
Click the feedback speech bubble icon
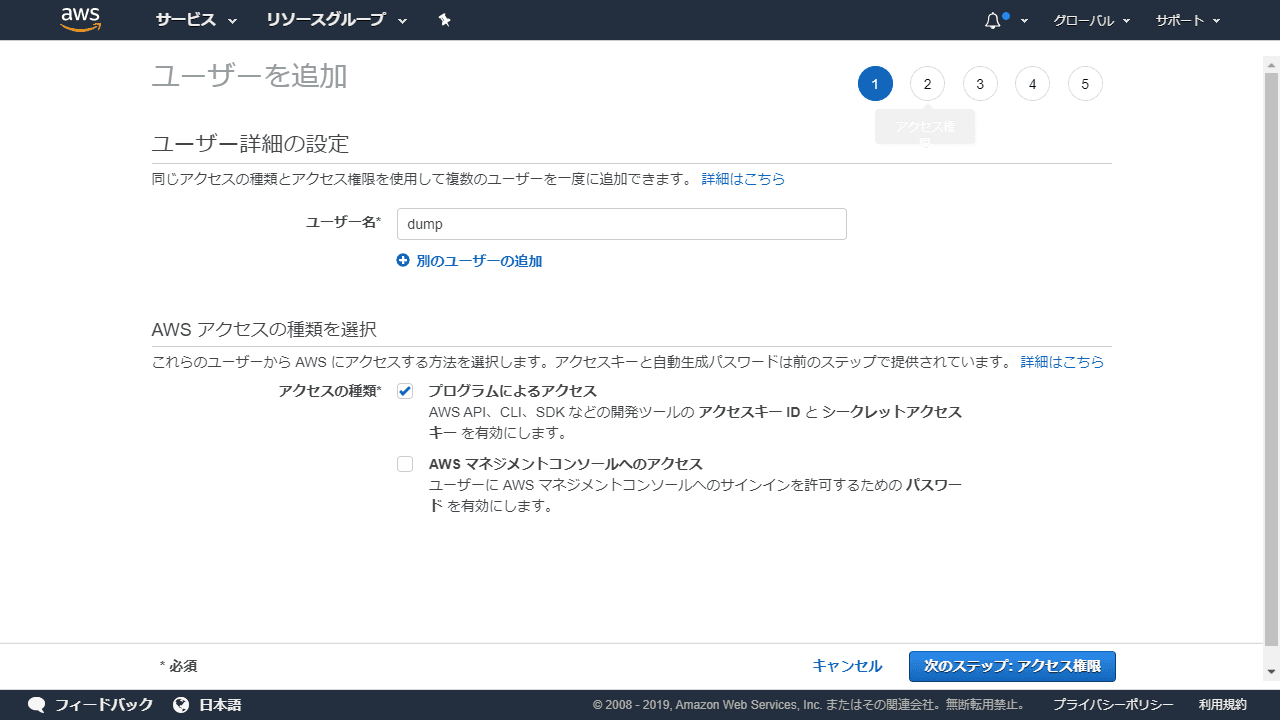[36, 704]
